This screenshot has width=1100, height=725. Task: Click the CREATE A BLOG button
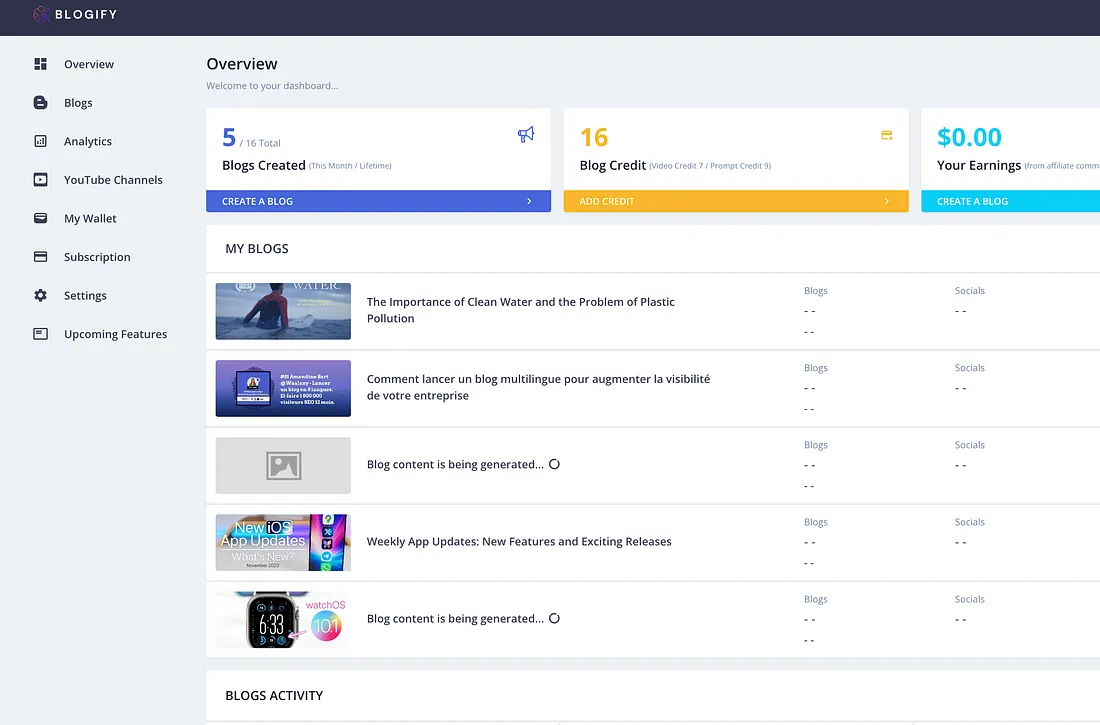(378, 200)
